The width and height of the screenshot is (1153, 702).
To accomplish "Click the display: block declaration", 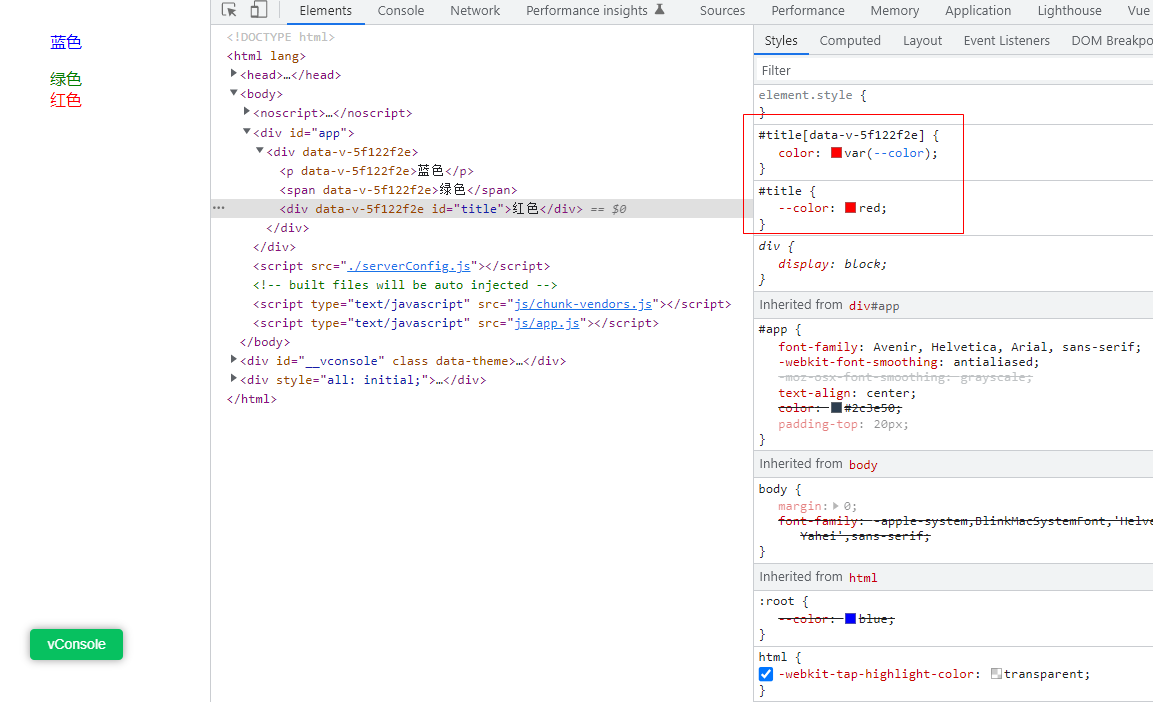I will [x=832, y=264].
